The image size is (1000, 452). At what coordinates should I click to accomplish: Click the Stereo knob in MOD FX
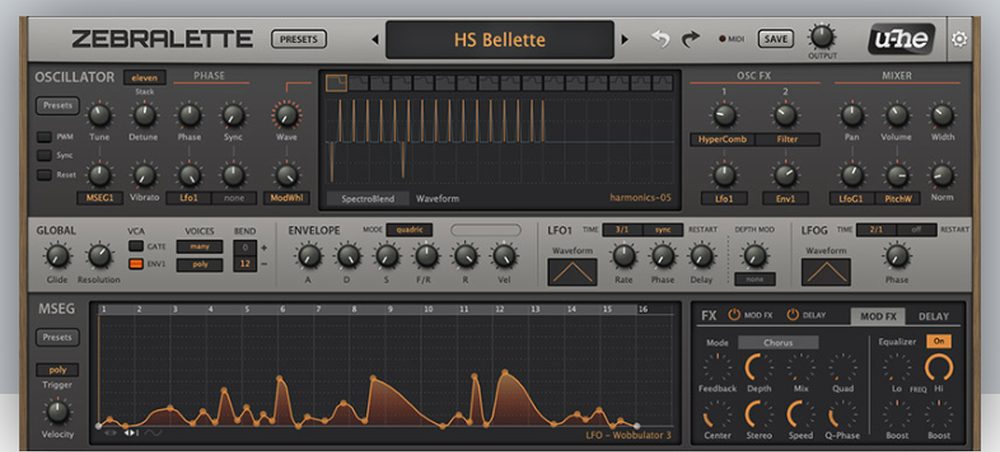(759, 414)
